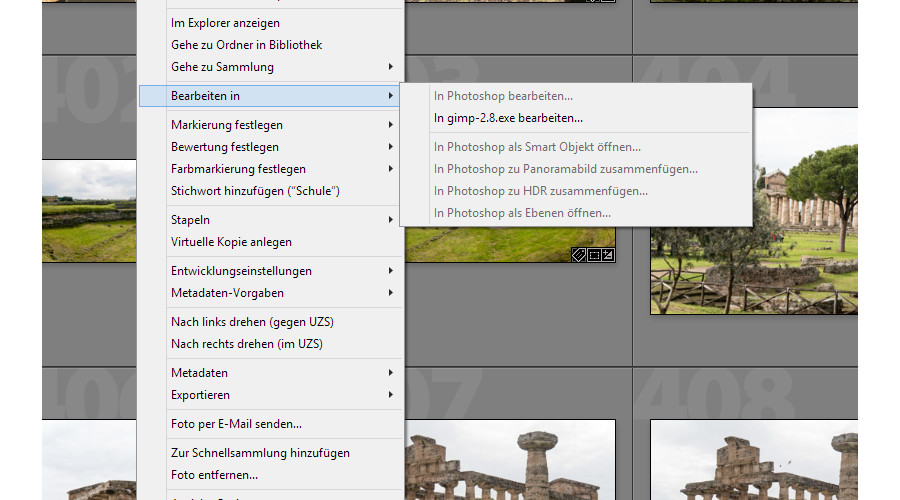Image resolution: width=900 pixels, height=500 pixels.
Task: Click 'Foto entfernen...' menu entry
Action: click(214, 475)
